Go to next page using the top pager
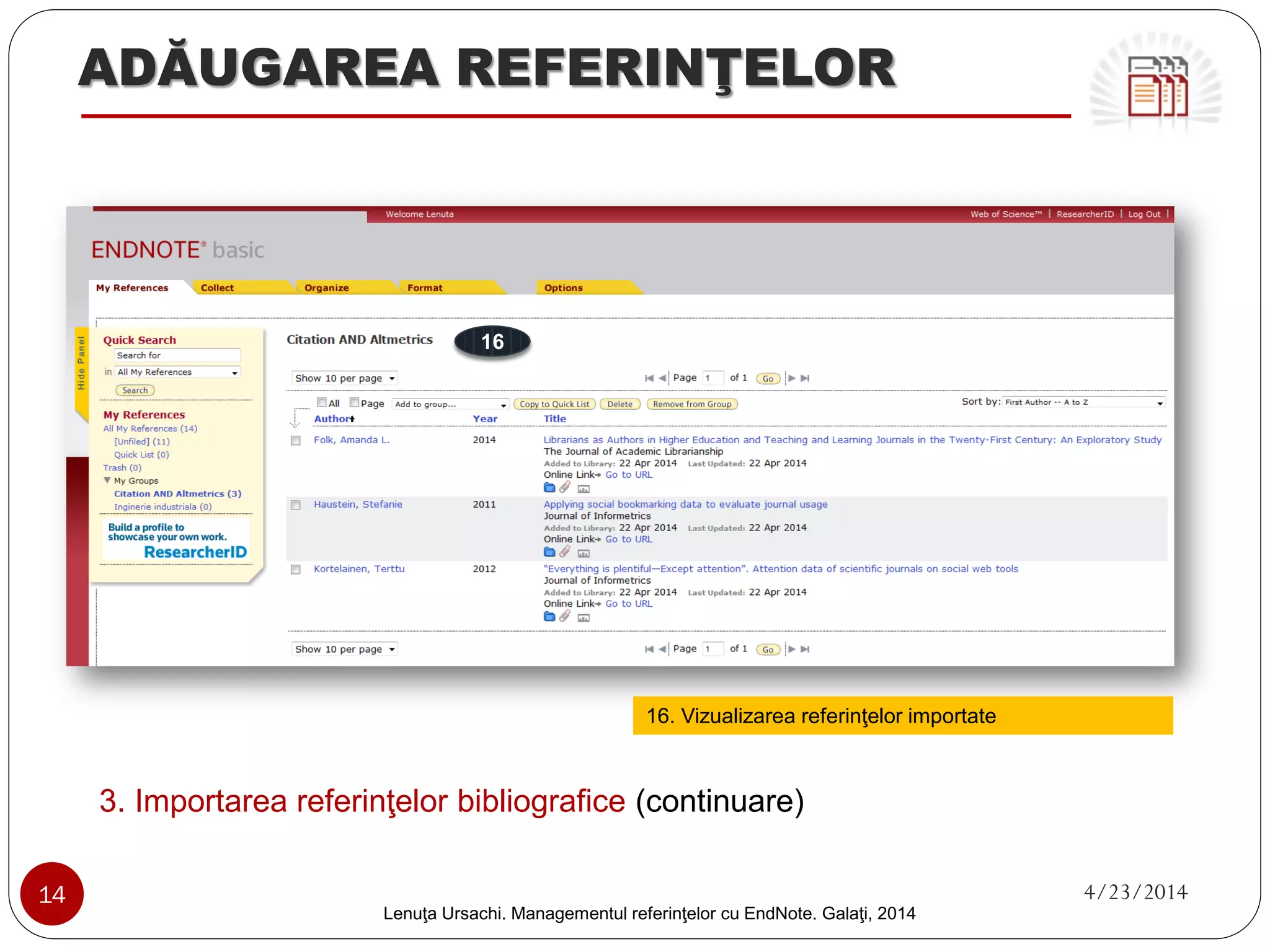This screenshot has width=1270, height=952. tap(792, 378)
